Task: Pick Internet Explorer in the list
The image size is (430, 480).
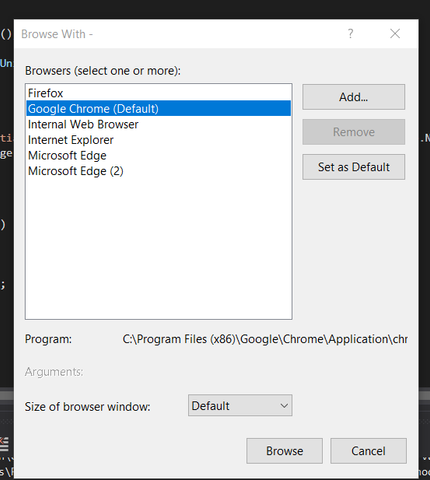Action: coord(158,140)
